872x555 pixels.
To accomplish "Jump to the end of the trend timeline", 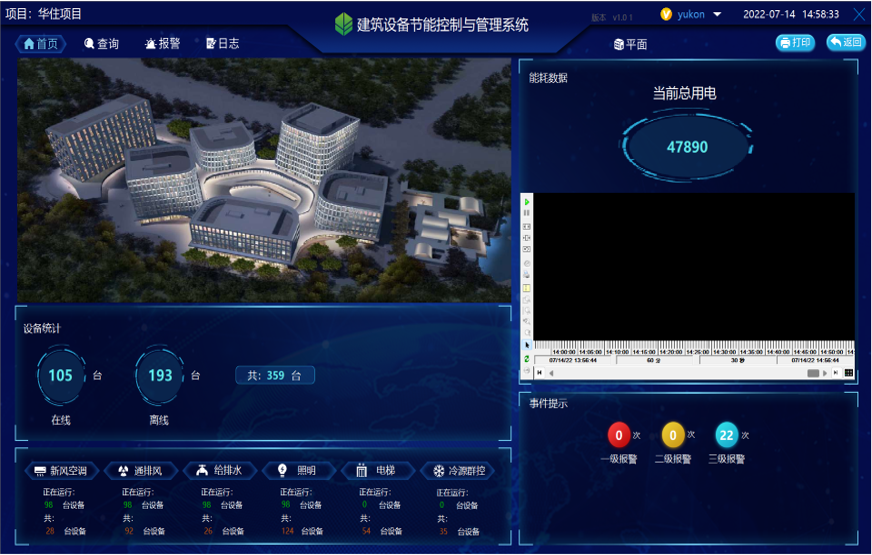I will click(836, 373).
